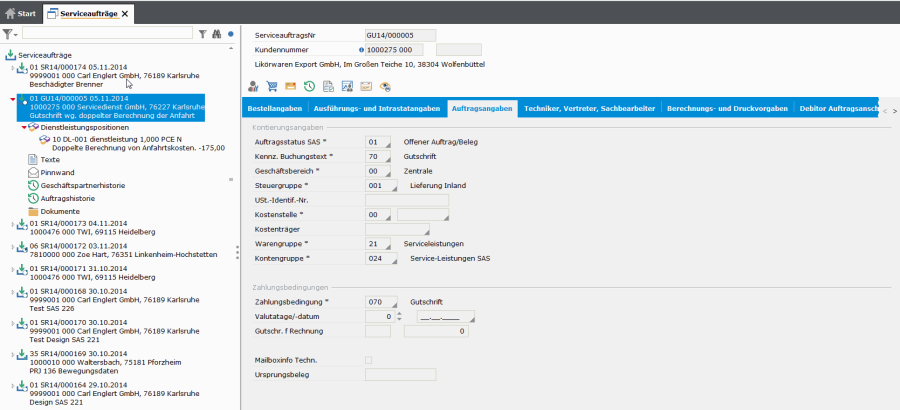Open Zahlungsbedingung dropdown field
The width and height of the screenshot is (900, 410).
[381, 302]
